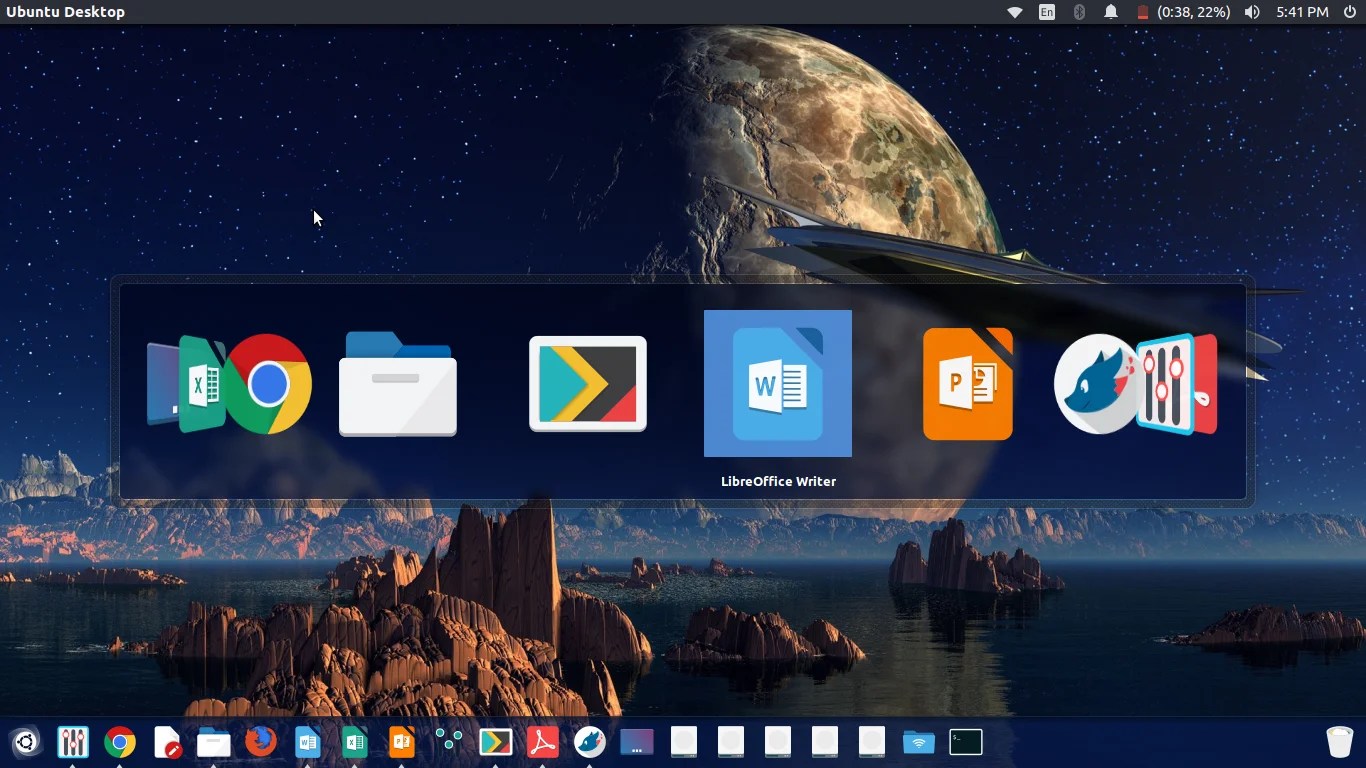Select the colorful arrow app in the switcher

(588, 384)
